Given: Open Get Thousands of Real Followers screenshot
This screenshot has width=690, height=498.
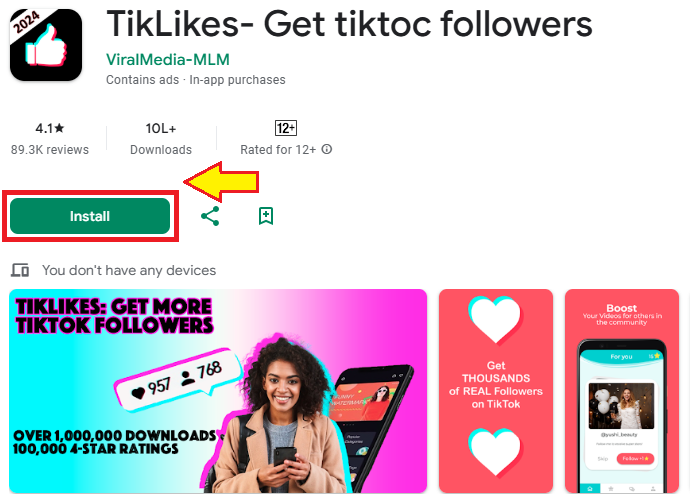Looking at the screenshot, I should point(496,391).
